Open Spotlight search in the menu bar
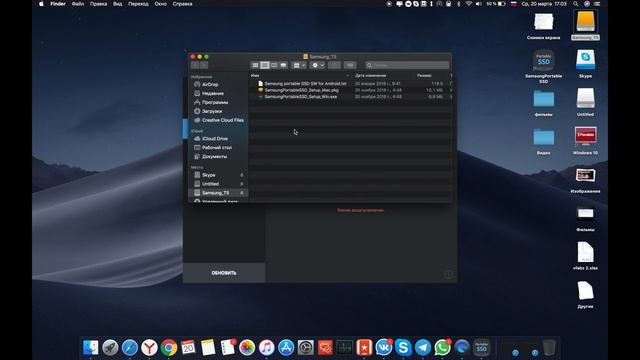 click(x=576, y=4)
